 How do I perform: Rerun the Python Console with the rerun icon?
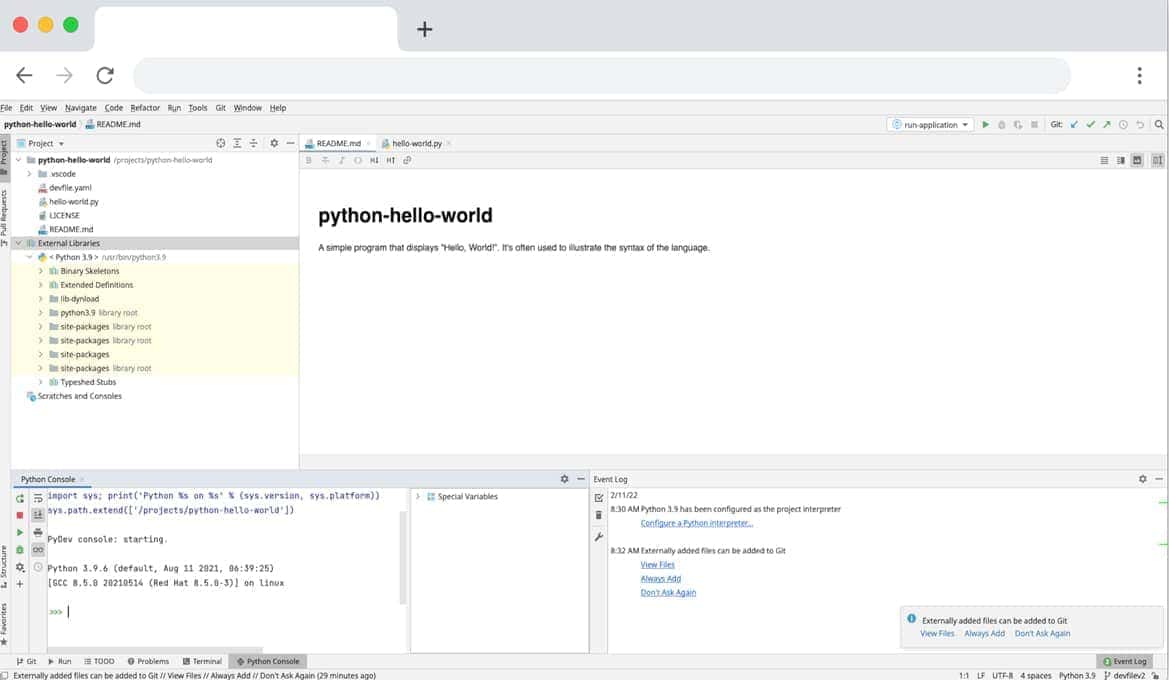20,498
